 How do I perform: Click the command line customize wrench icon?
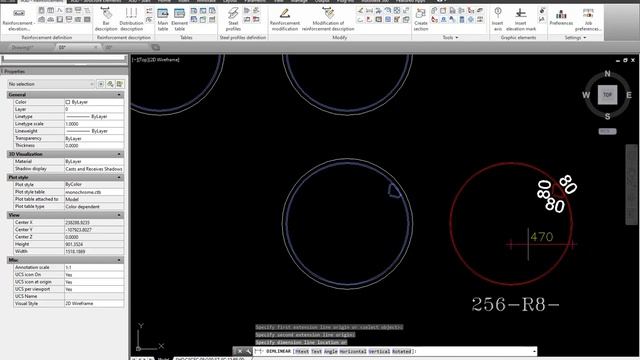coord(248,351)
